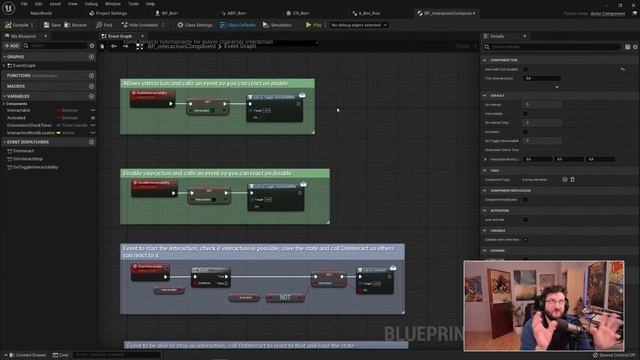Viewport: 640px width, 360px height.
Task: Open the Content Drawer
Action: (28, 355)
